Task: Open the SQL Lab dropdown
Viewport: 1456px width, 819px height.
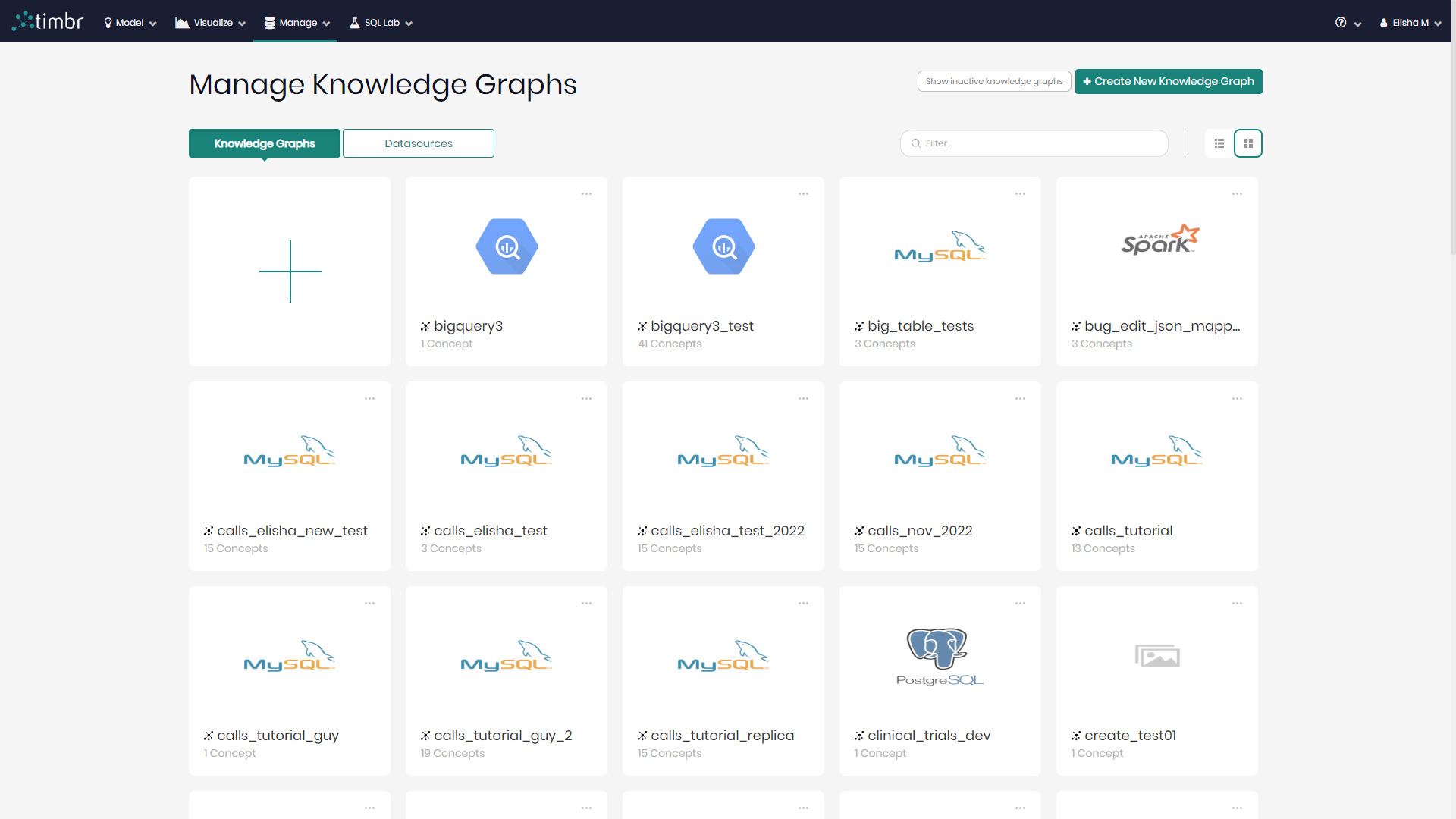Action: tap(380, 22)
